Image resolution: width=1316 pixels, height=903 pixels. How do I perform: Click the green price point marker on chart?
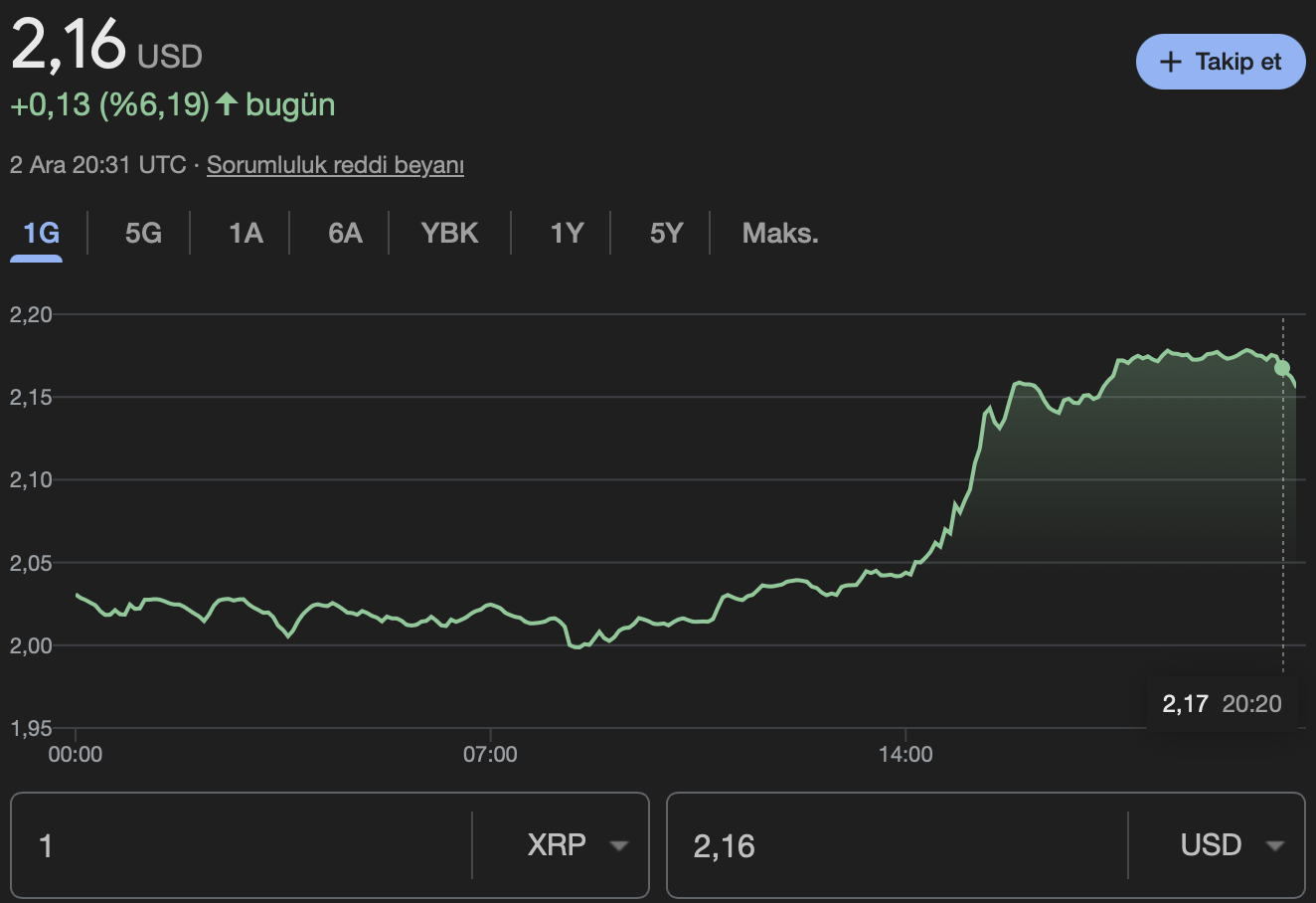(1283, 366)
